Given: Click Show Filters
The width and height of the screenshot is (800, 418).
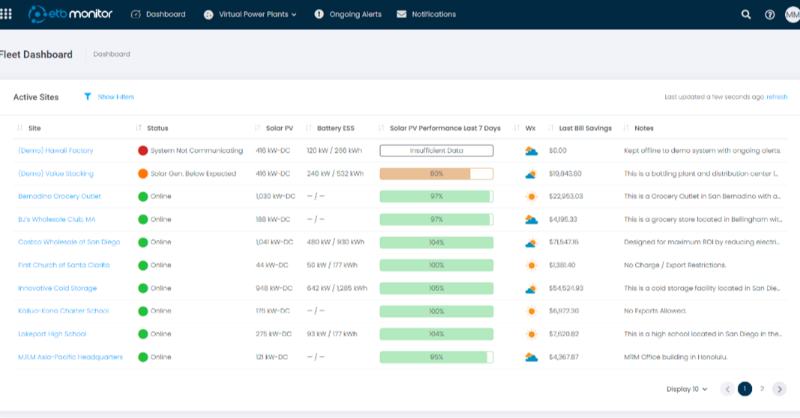Looking at the screenshot, I should point(116,96).
